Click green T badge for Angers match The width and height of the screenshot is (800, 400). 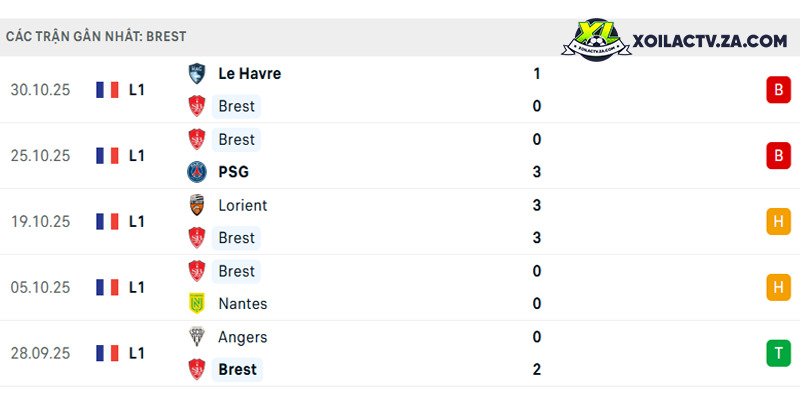pos(778,353)
